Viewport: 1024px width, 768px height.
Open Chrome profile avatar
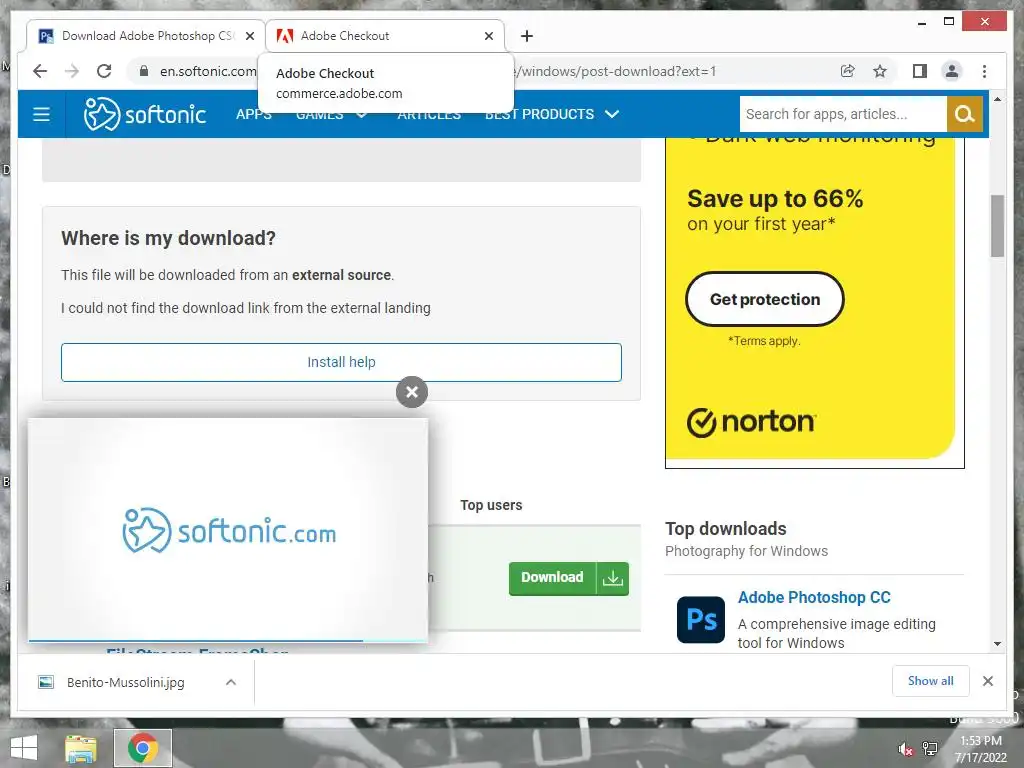point(952,71)
